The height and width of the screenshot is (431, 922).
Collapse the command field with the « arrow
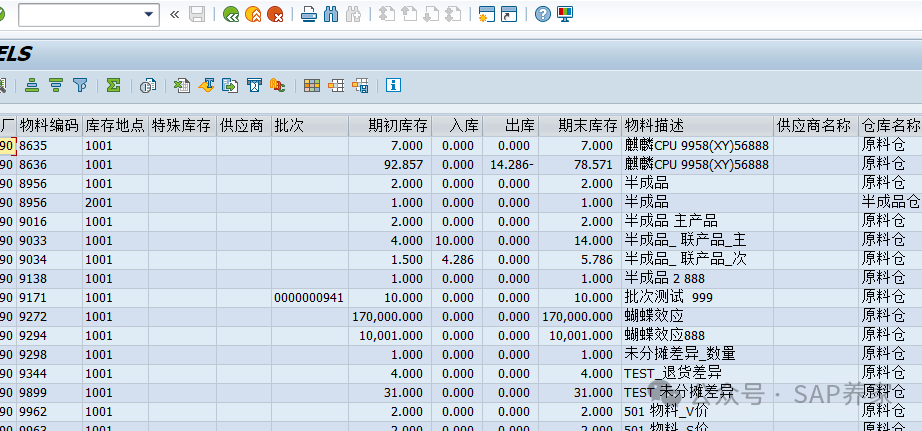pos(175,14)
